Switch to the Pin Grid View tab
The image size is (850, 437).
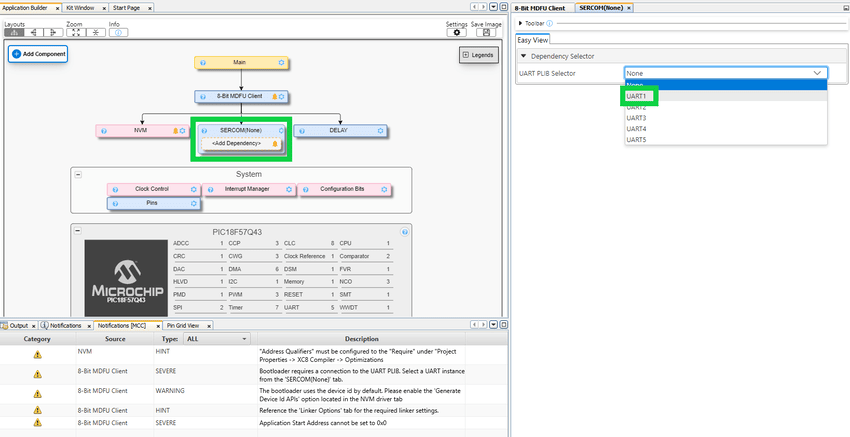(x=183, y=326)
